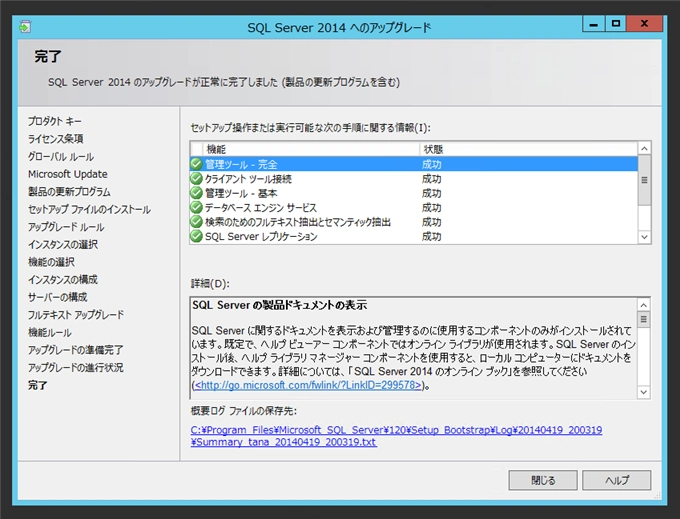680x519 pixels.
Task: Click the SQL Server の製品ドキュメントの表示 heading
Action: (x=280, y=305)
